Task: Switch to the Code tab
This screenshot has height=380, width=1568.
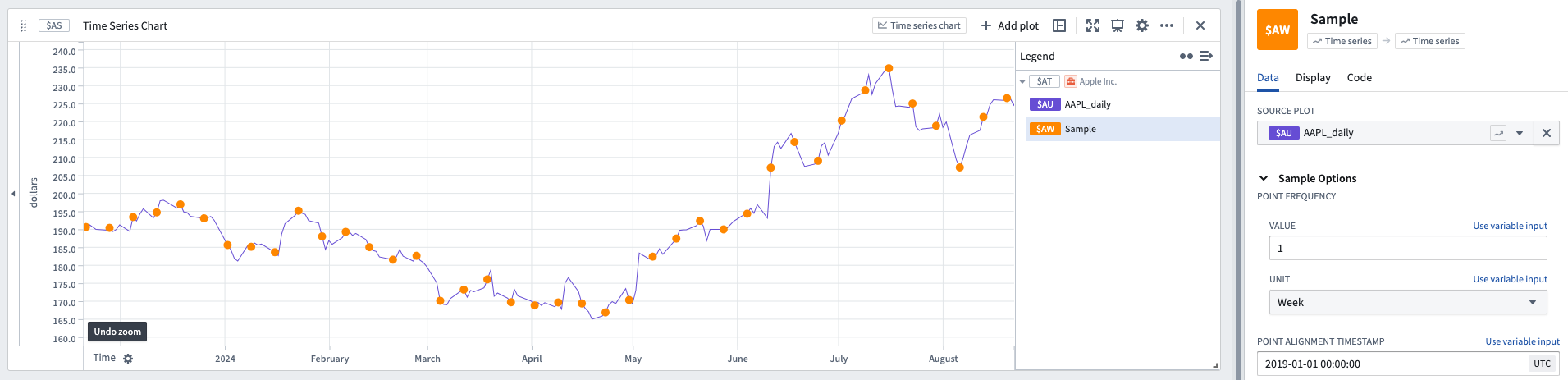Action: (1360, 78)
